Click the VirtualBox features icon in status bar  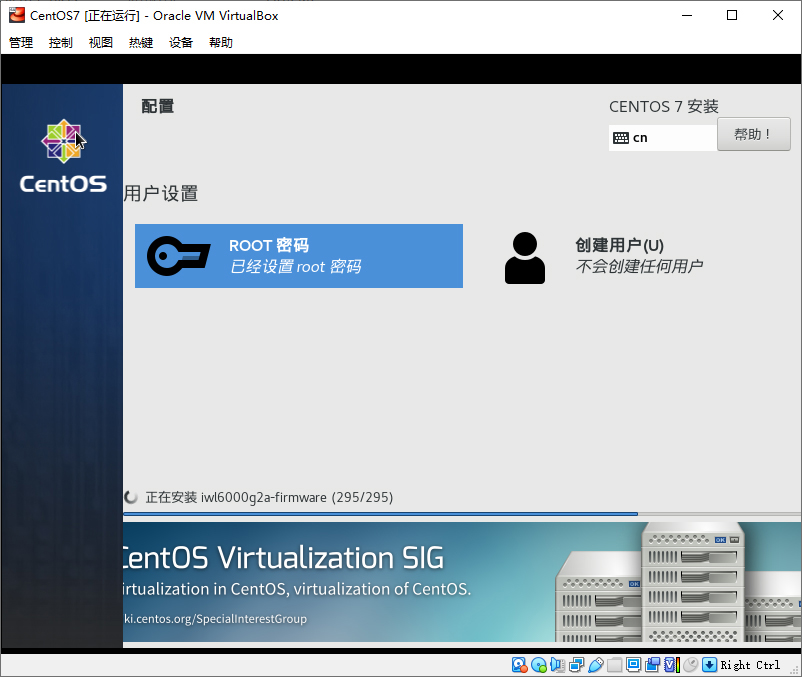pyautogui.click(x=672, y=664)
